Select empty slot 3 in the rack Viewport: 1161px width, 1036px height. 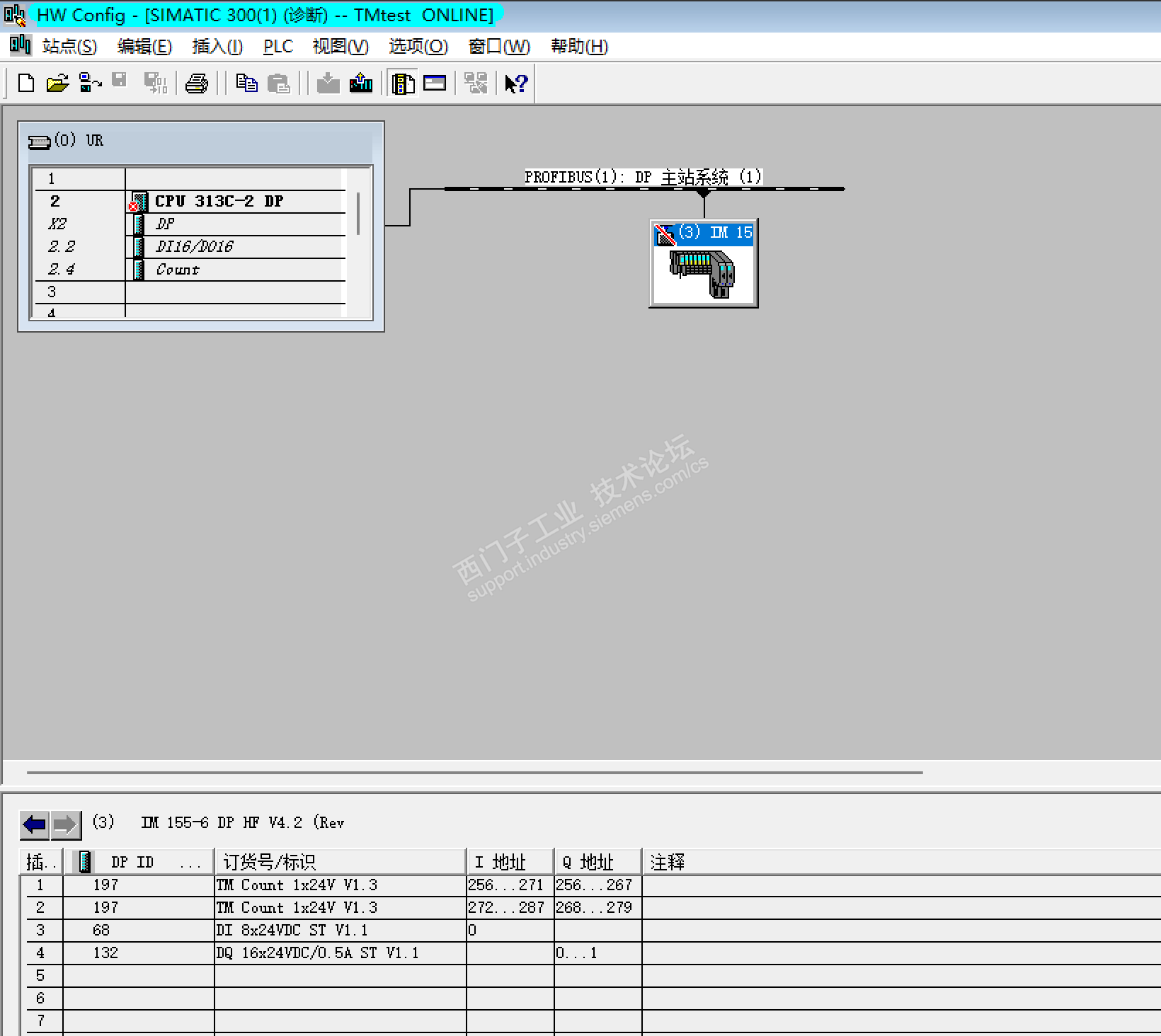coord(190,292)
